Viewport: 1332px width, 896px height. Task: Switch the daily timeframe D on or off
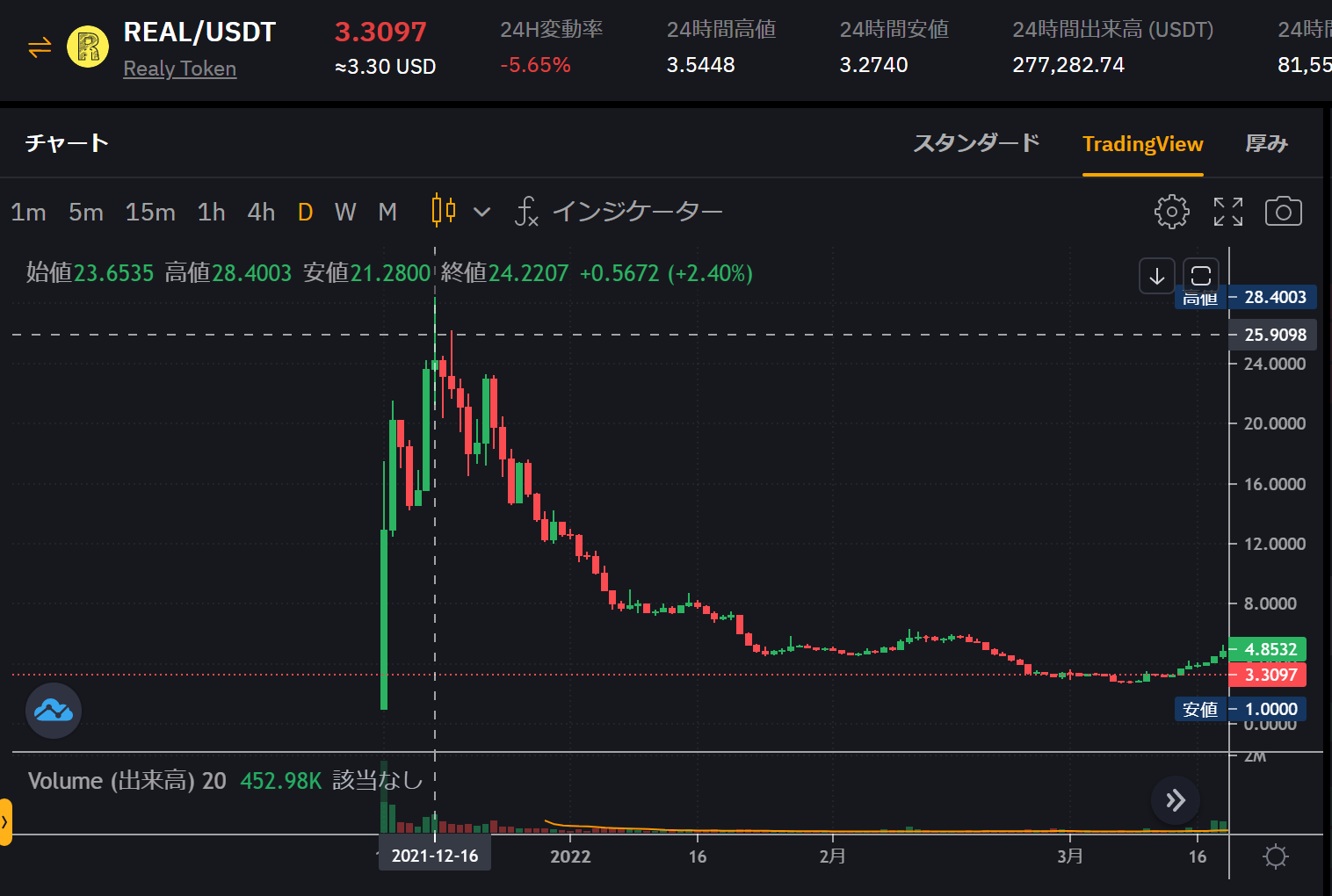click(x=305, y=212)
